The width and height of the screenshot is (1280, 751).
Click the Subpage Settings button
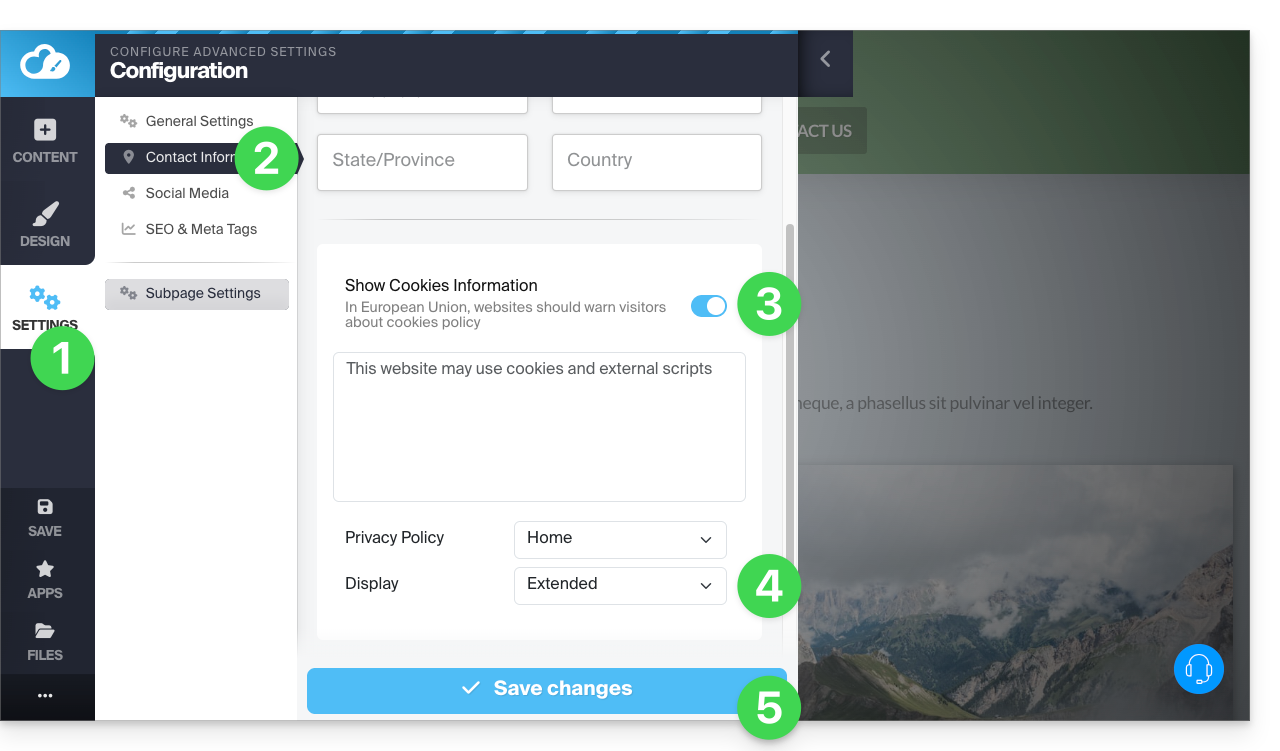coord(197,293)
